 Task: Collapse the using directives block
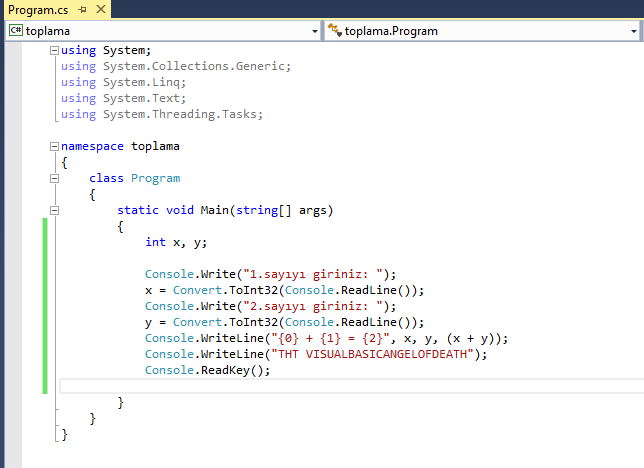pos(54,51)
